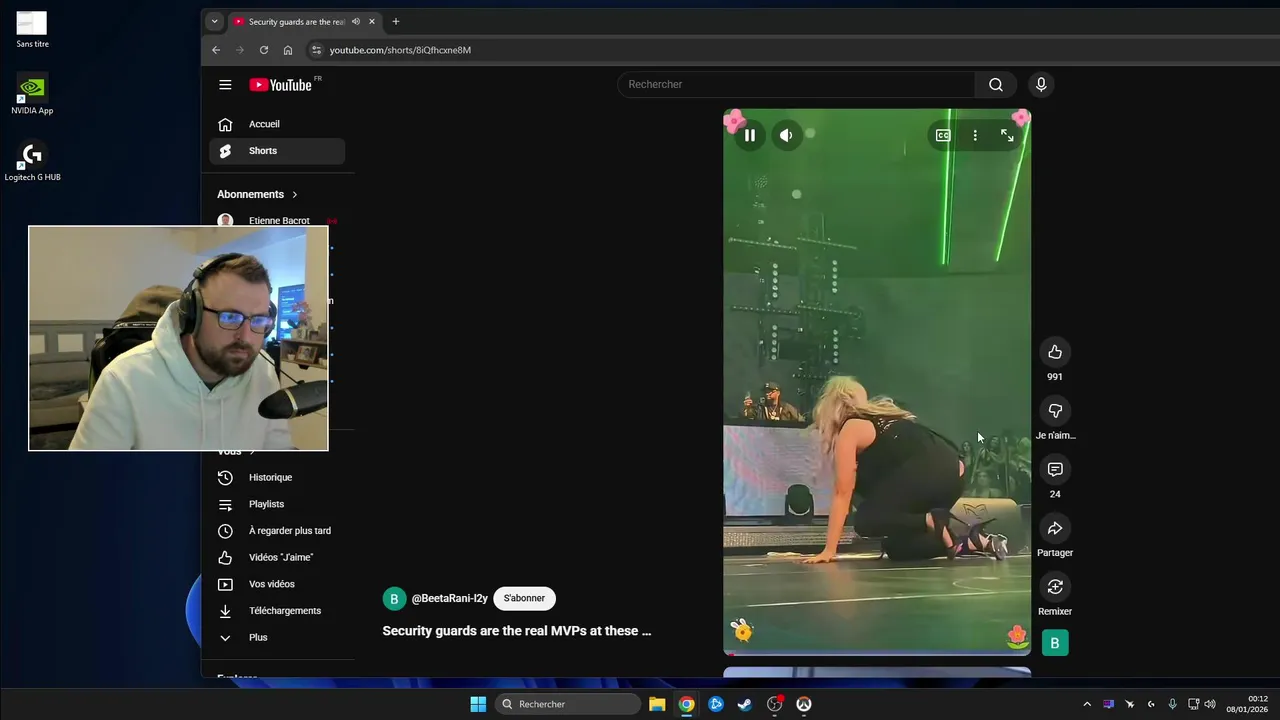Click the red progress bar under the Short
This screenshot has height=720, width=1280.
click(877, 654)
